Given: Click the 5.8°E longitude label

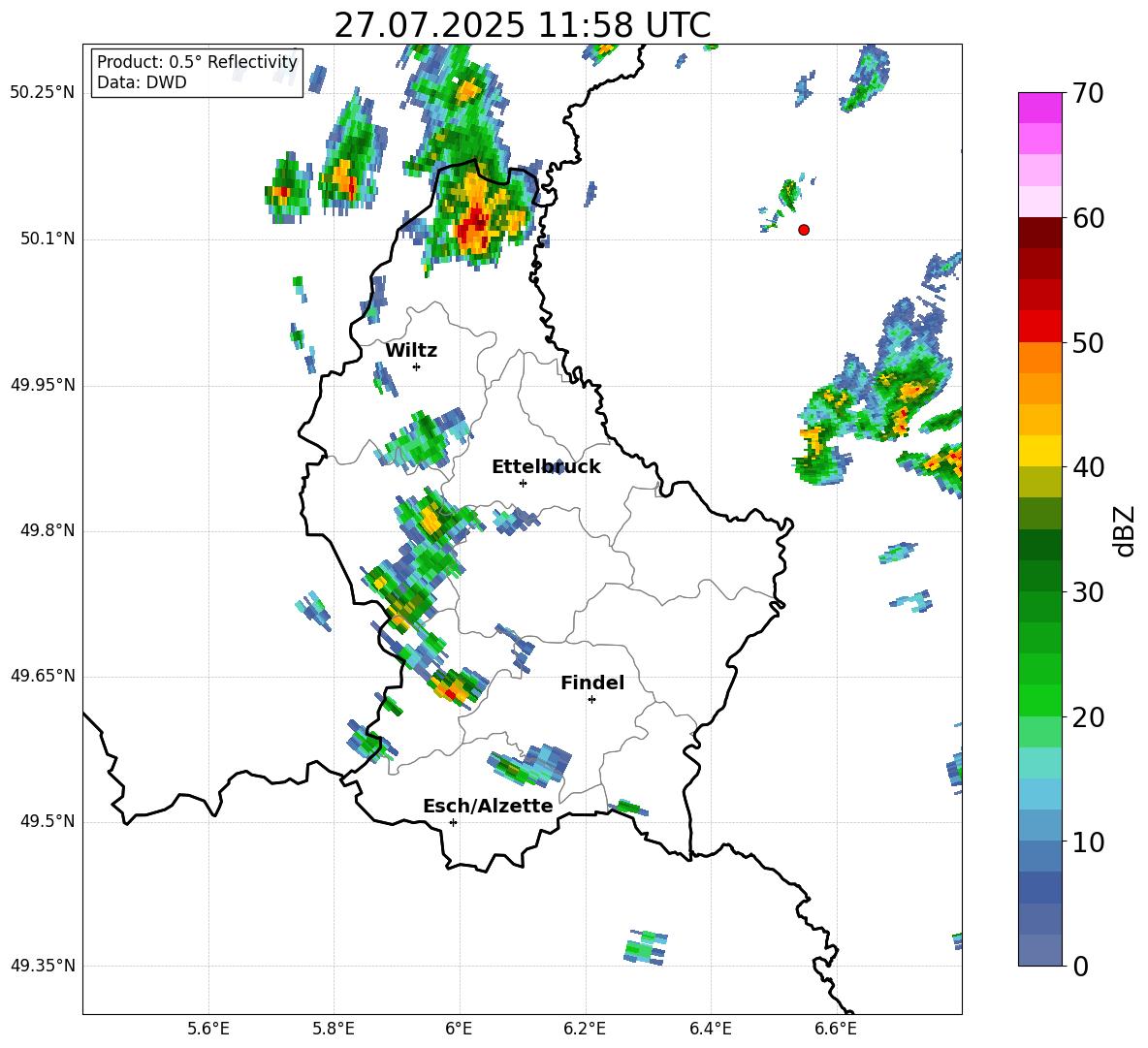Looking at the screenshot, I should coord(334,1029).
